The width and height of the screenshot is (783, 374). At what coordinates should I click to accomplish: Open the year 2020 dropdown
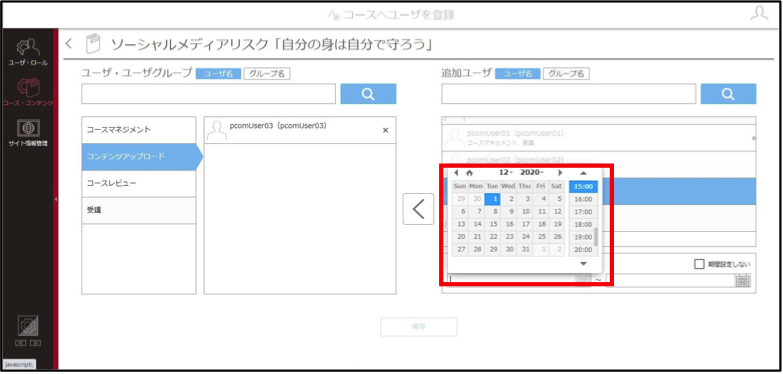click(x=531, y=172)
